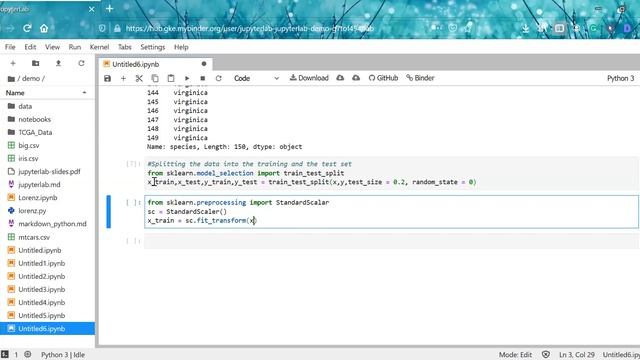The height and width of the screenshot is (360, 640).
Task: Open the View menu
Action: pos(52,47)
